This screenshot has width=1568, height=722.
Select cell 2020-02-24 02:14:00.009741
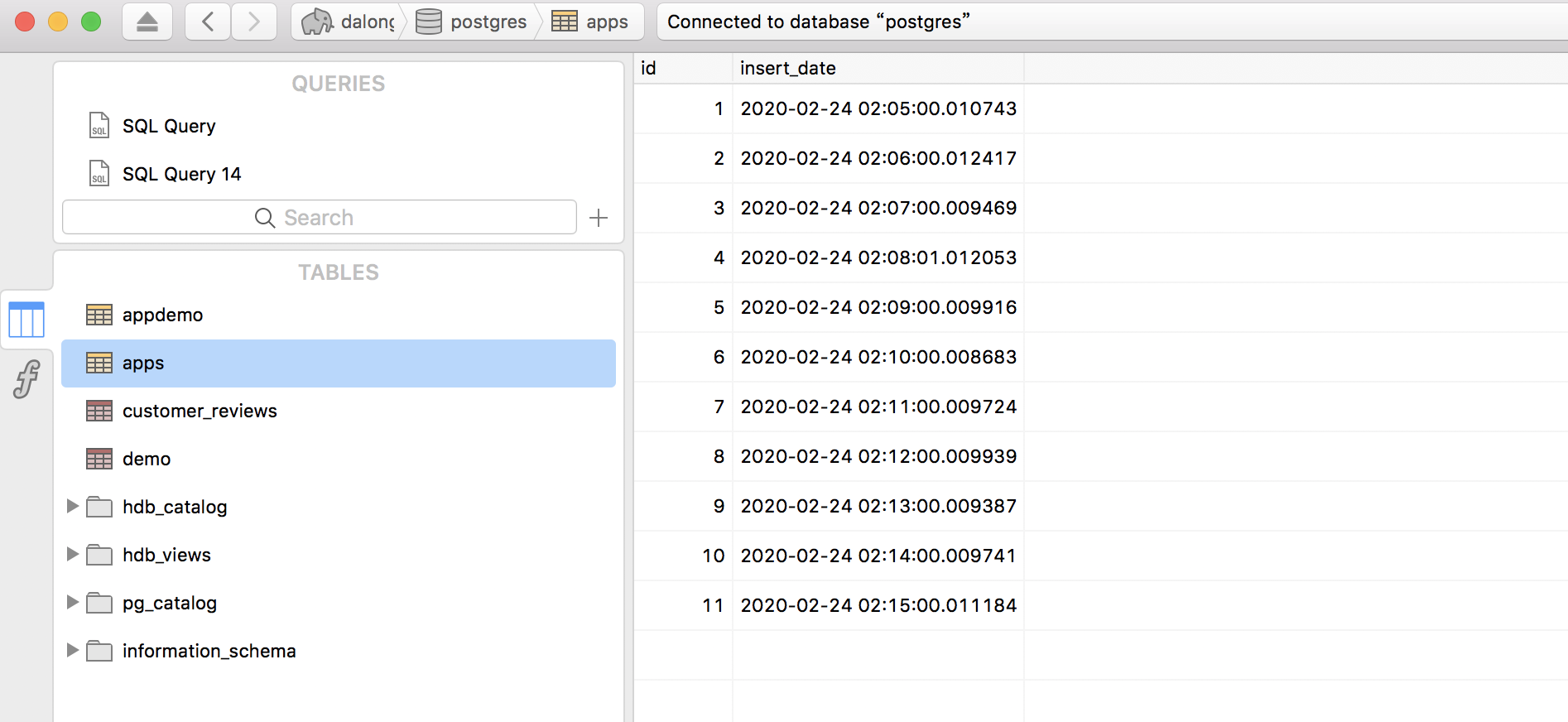tap(878, 556)
